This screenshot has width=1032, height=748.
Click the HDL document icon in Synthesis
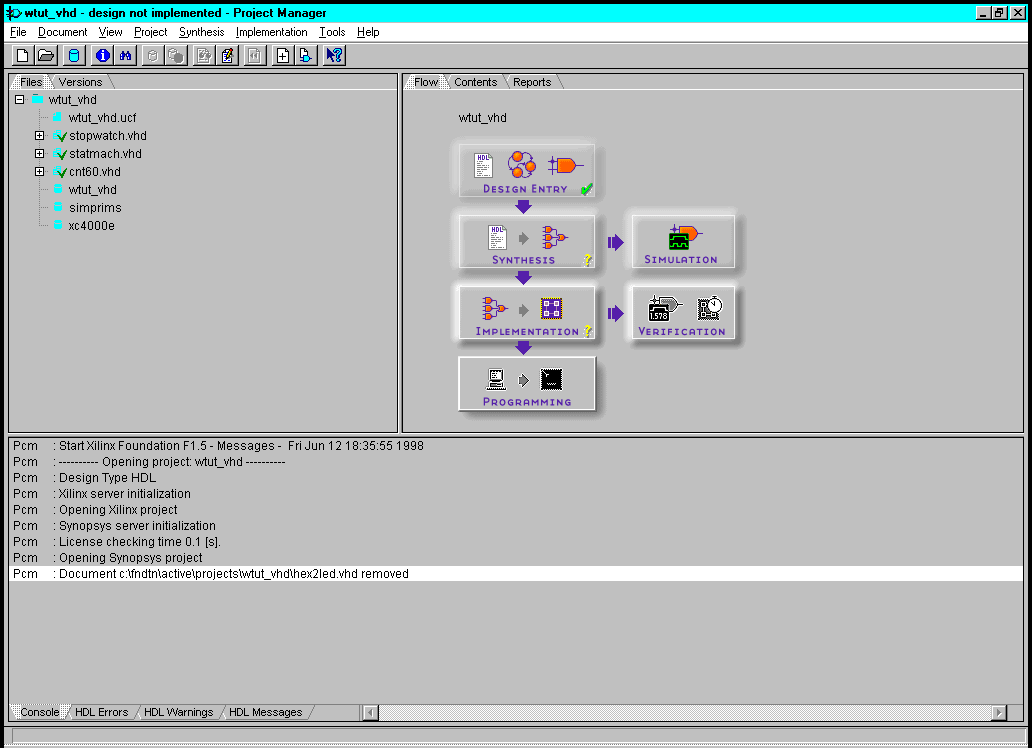click(x=498, y=237)
